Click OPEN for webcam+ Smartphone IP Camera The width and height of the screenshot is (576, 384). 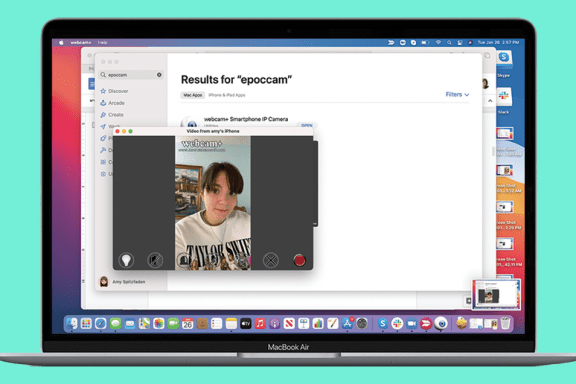click(307, 125)
